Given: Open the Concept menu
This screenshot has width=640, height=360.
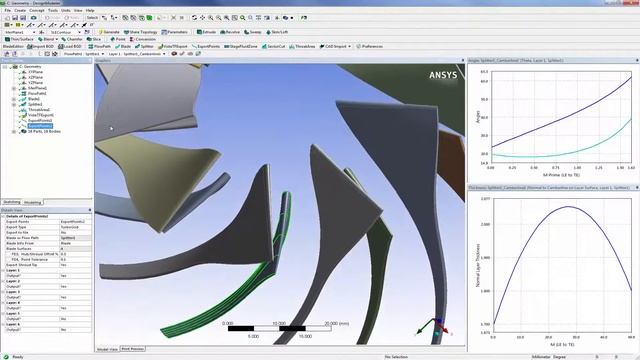Looking at the screenshot, I should pyautogui.click(x=37, y=10).
